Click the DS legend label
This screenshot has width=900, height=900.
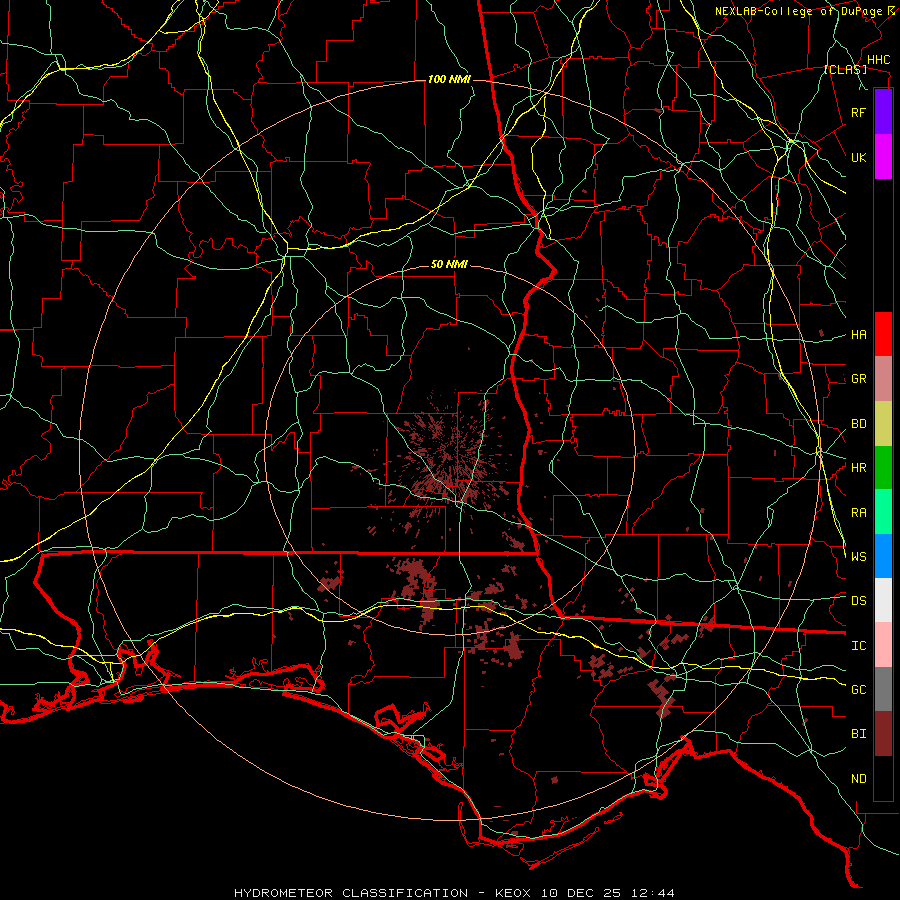tap(858, 601)
